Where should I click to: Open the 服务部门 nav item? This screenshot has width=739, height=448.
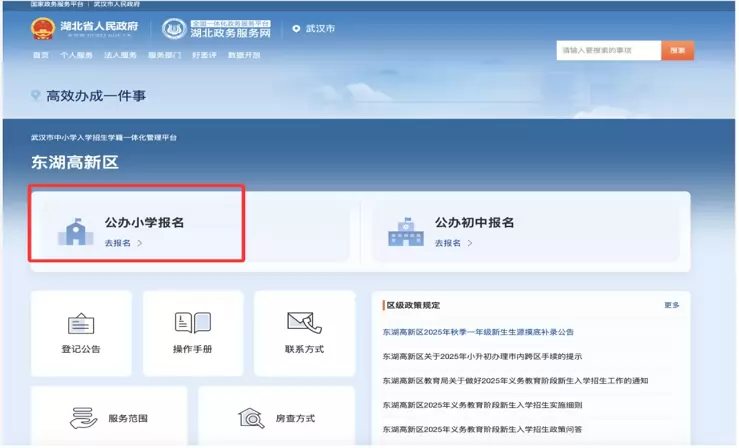point(164,55)
